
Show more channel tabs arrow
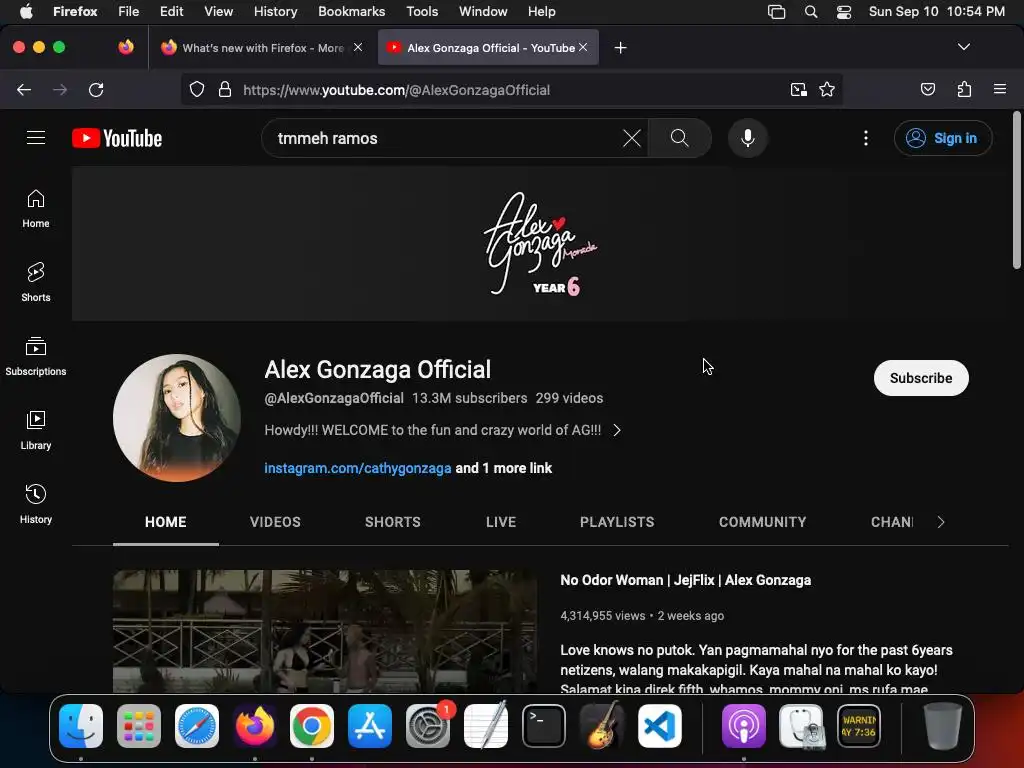[x=940, y=522]
